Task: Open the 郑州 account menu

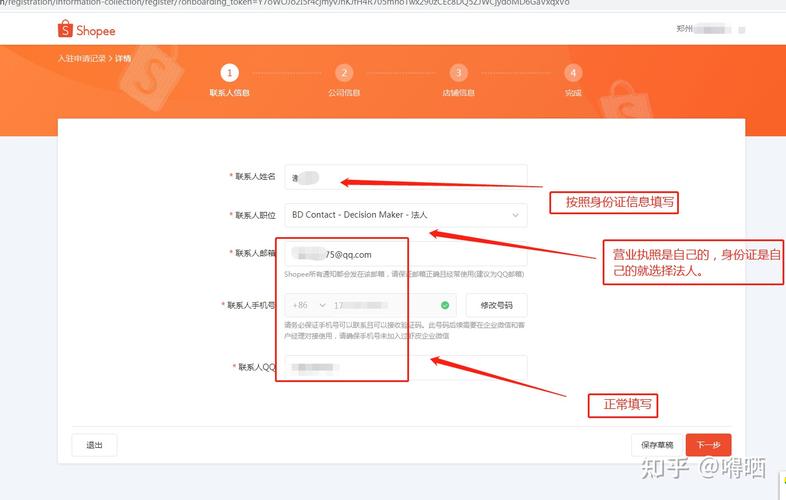Action: [711, 30]
